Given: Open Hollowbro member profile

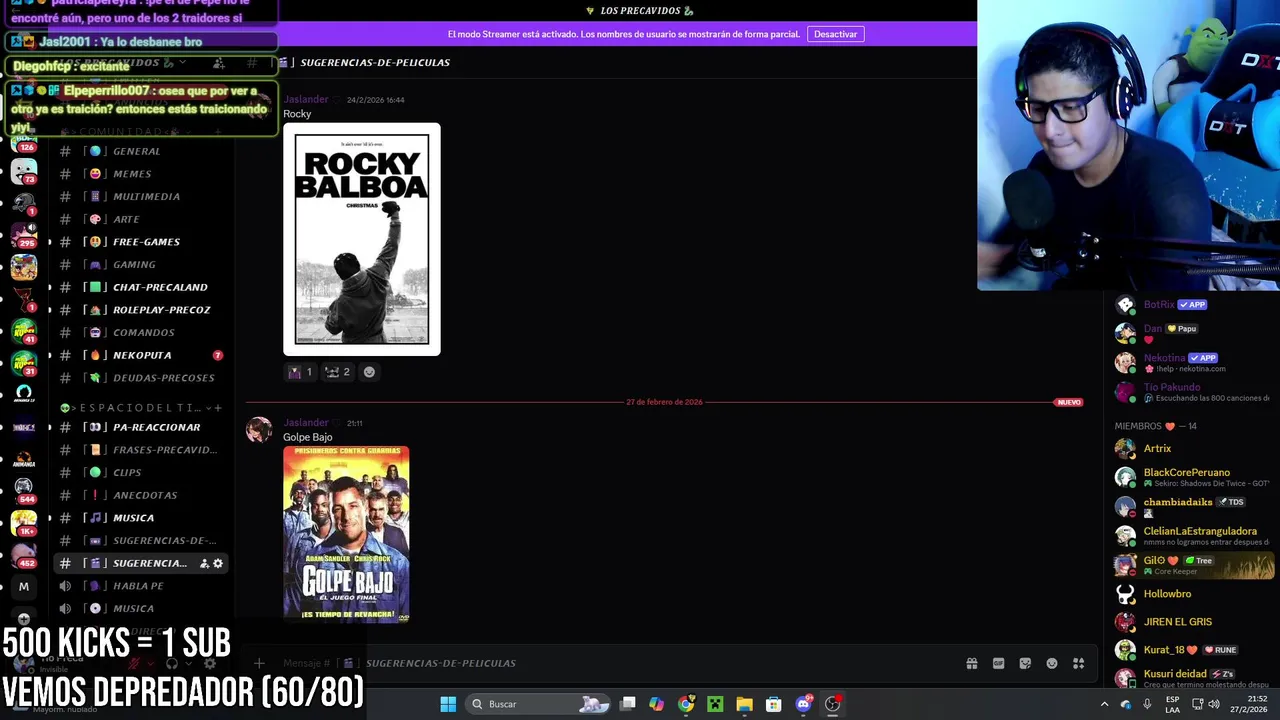Looking at the screenshot, I should (x=1193, y=594).
